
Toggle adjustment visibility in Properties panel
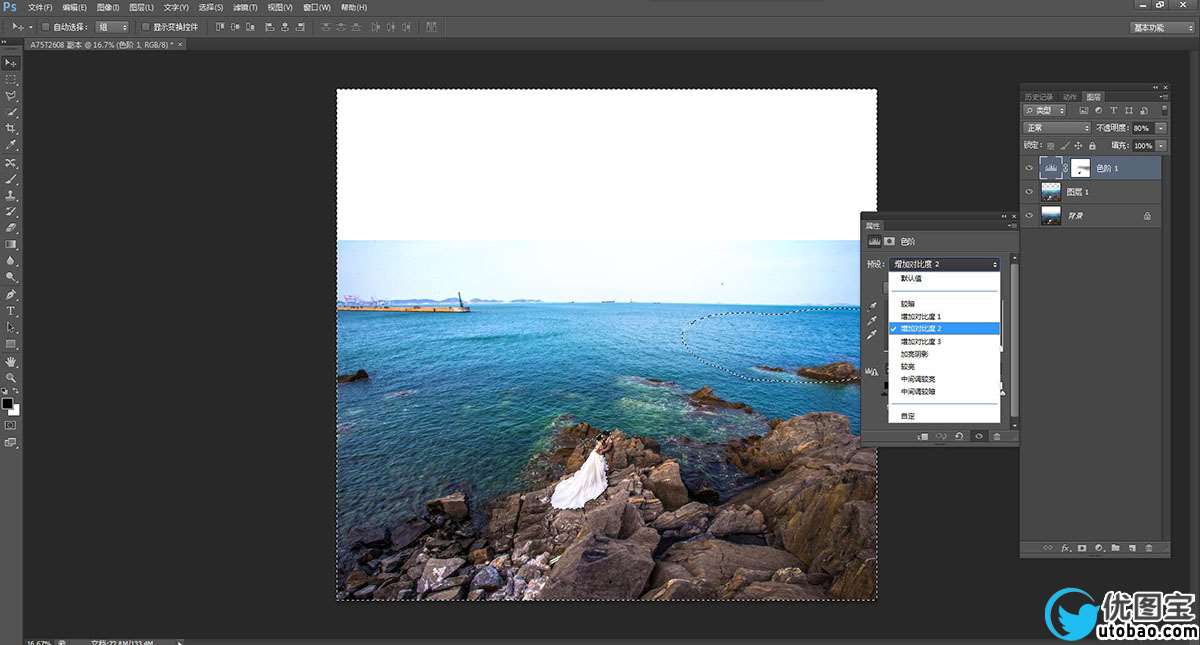coord(979,436)
